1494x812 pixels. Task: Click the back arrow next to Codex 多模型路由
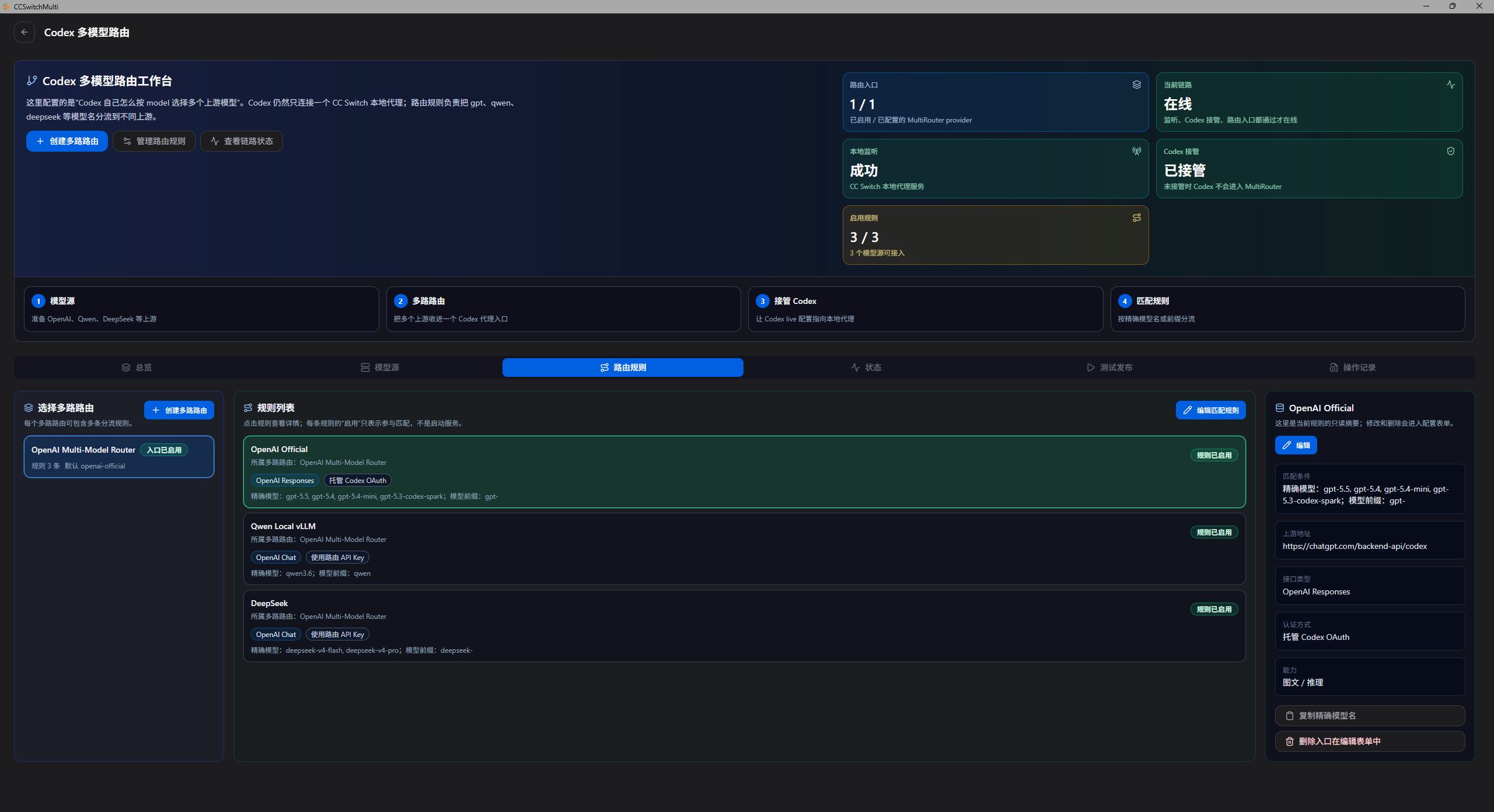(25, 32)
